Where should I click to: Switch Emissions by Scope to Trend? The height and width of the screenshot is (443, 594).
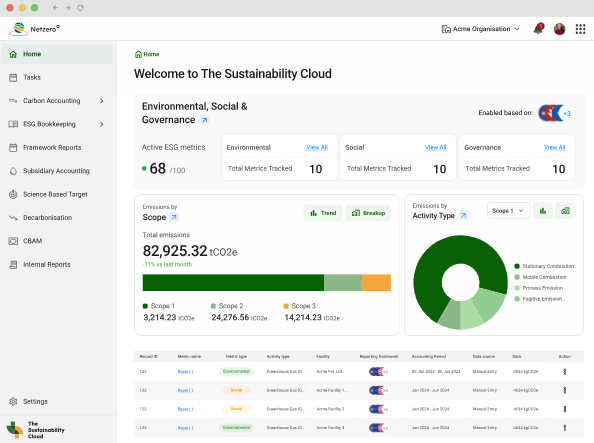click(323, 213)
